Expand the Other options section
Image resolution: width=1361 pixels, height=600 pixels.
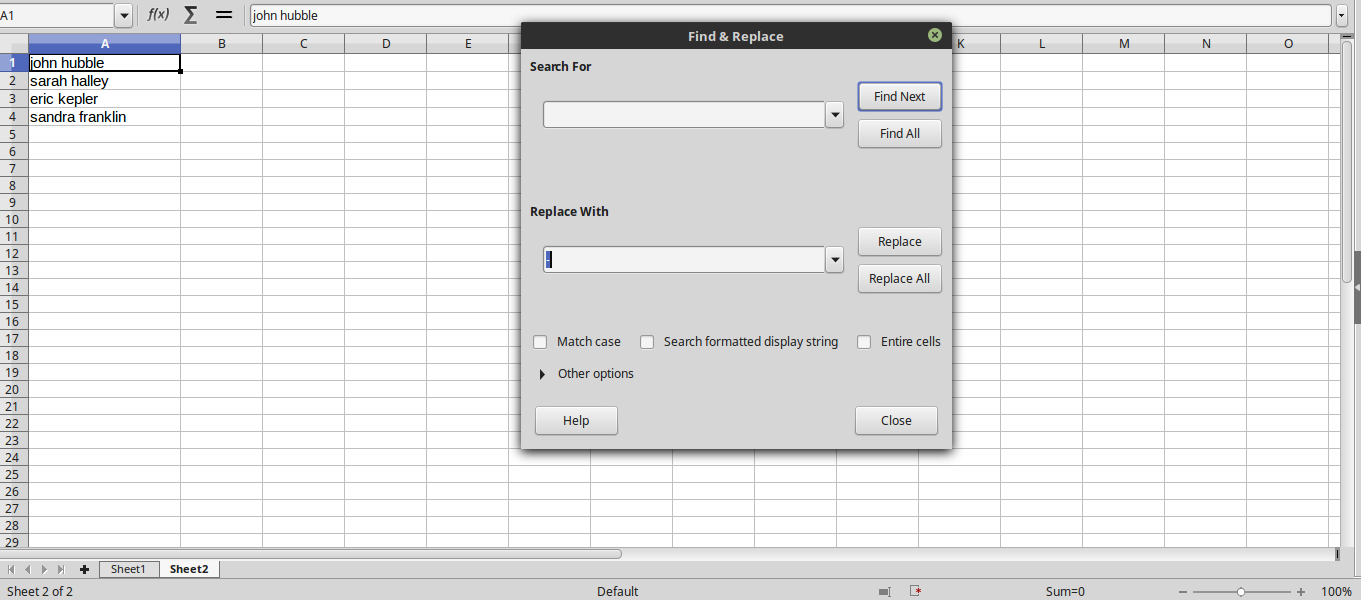pyautogui.click(x=543, y=374)
